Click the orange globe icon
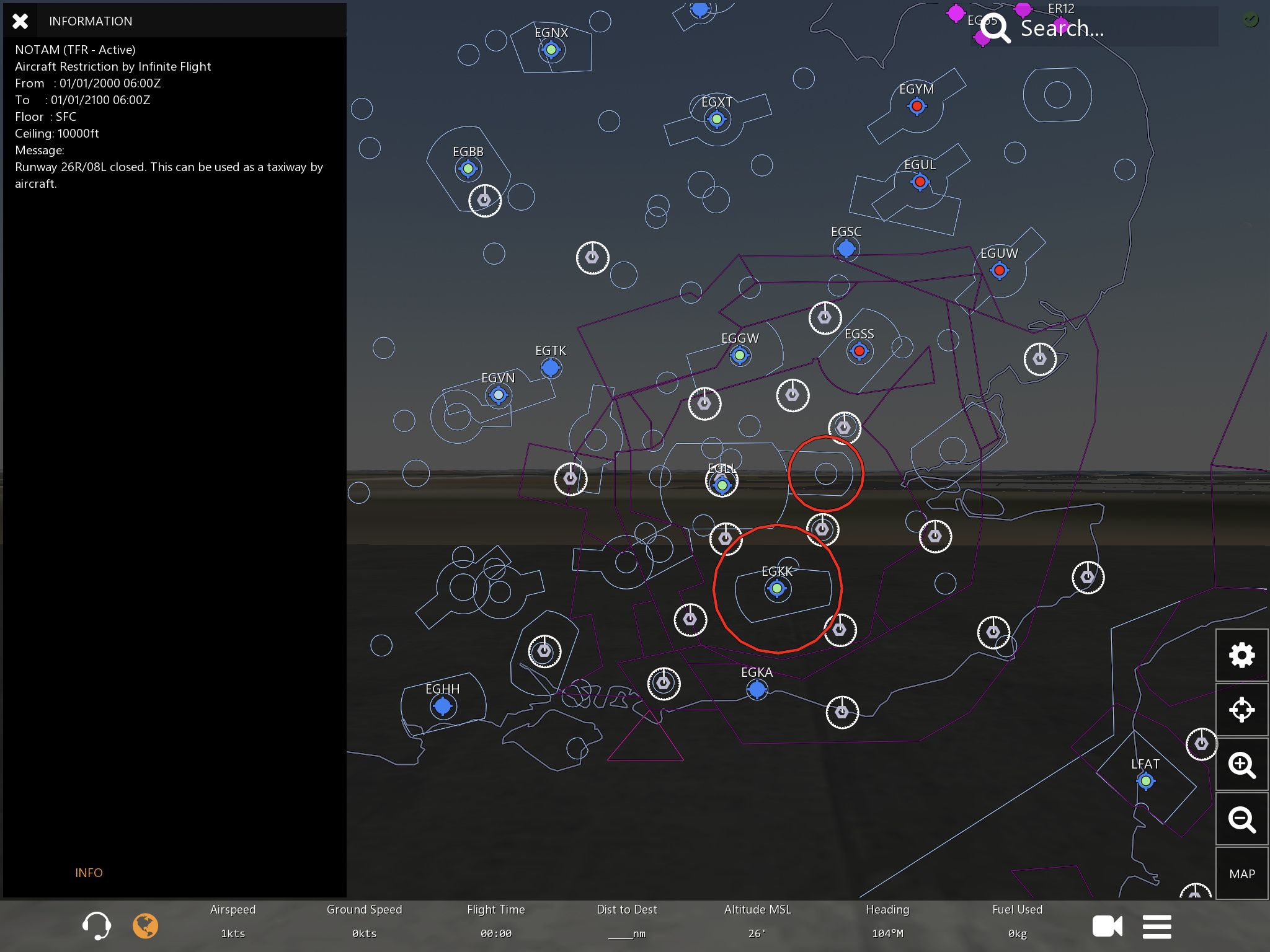The image size is (1270, 952). tap(146, 926)
